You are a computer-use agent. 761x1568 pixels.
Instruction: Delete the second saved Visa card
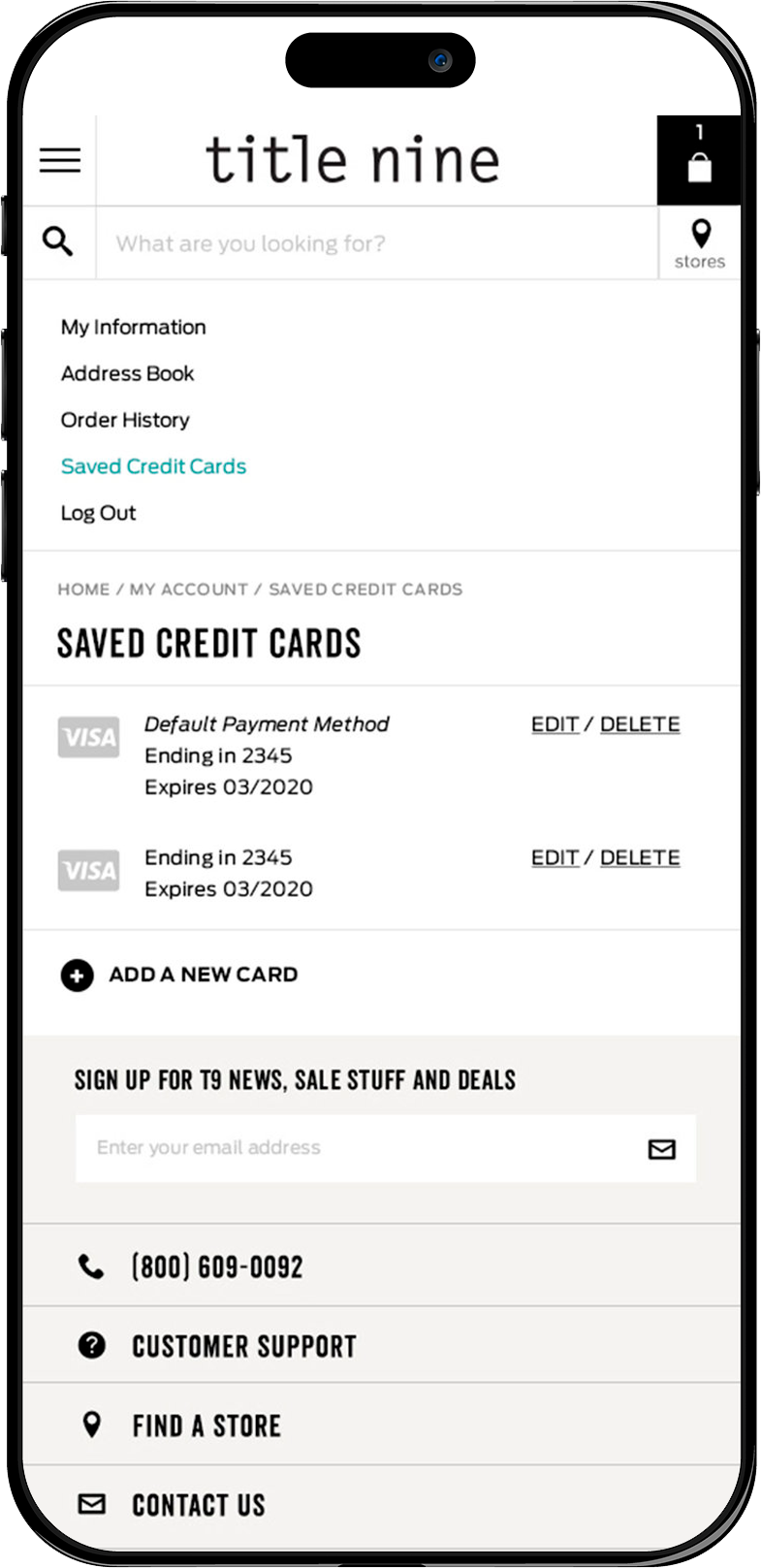click(x=640, y=857)
